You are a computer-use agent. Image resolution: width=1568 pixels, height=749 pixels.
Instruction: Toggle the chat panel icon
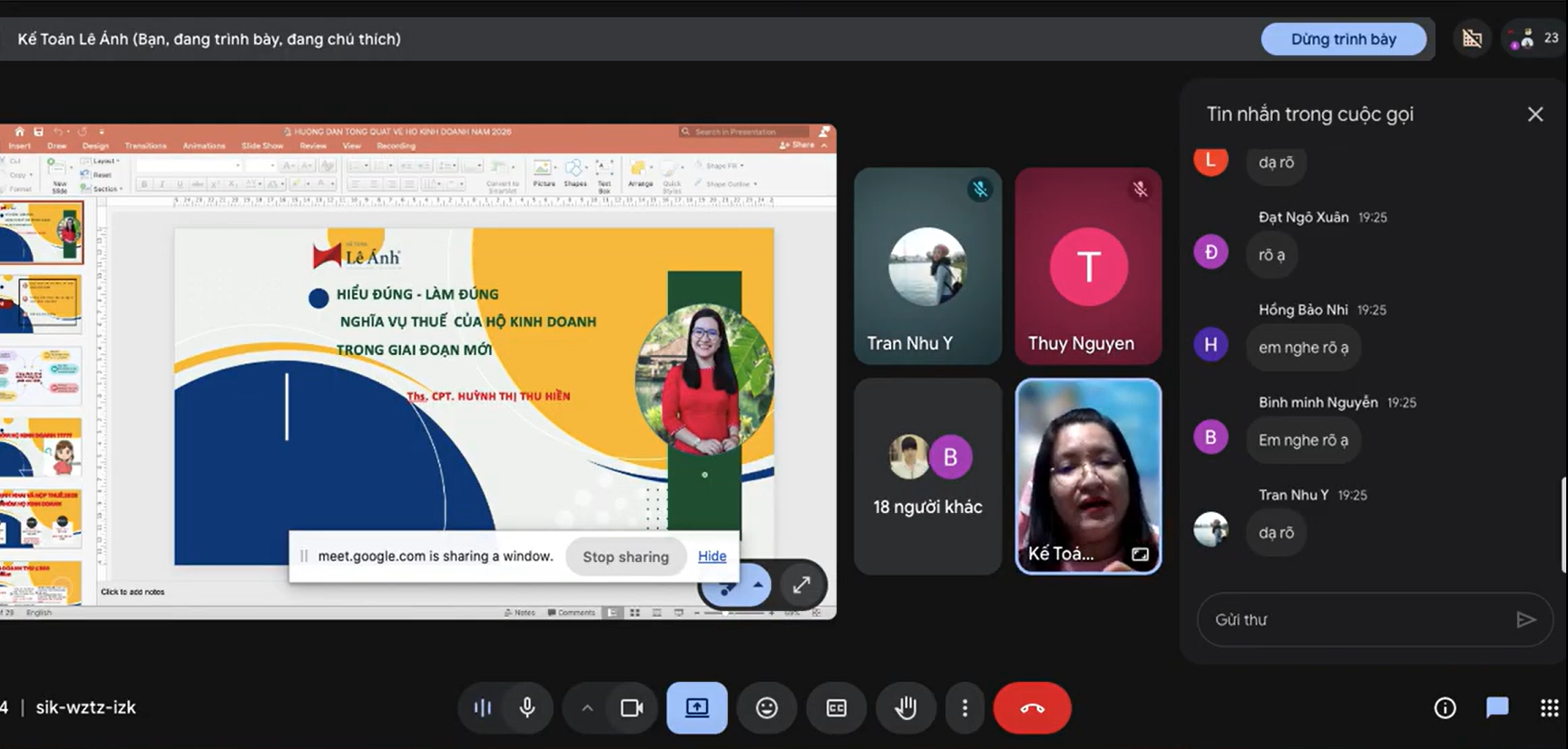(x=1497, y=707)
